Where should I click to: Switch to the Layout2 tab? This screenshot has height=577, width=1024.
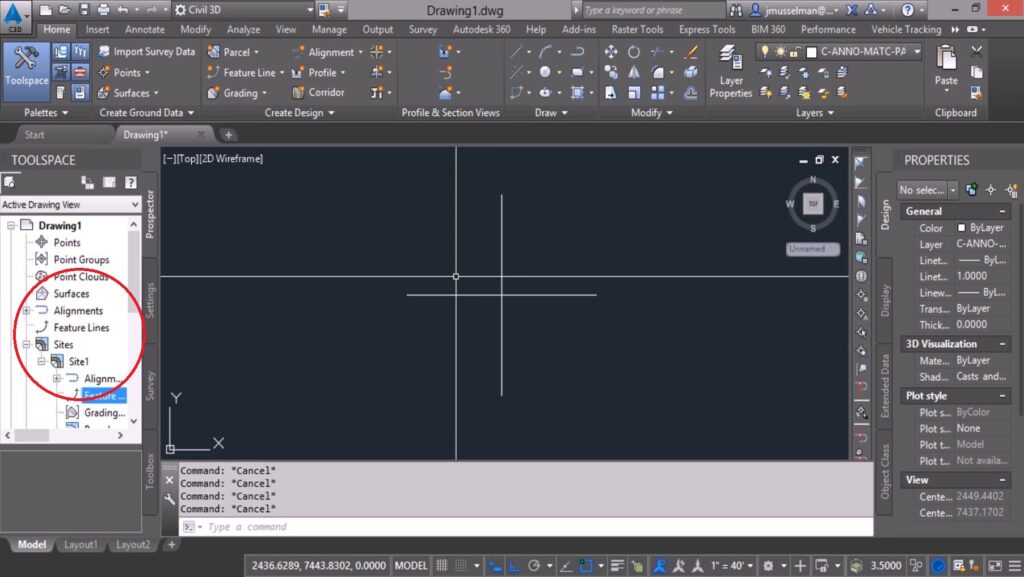(x=133, y=544)
